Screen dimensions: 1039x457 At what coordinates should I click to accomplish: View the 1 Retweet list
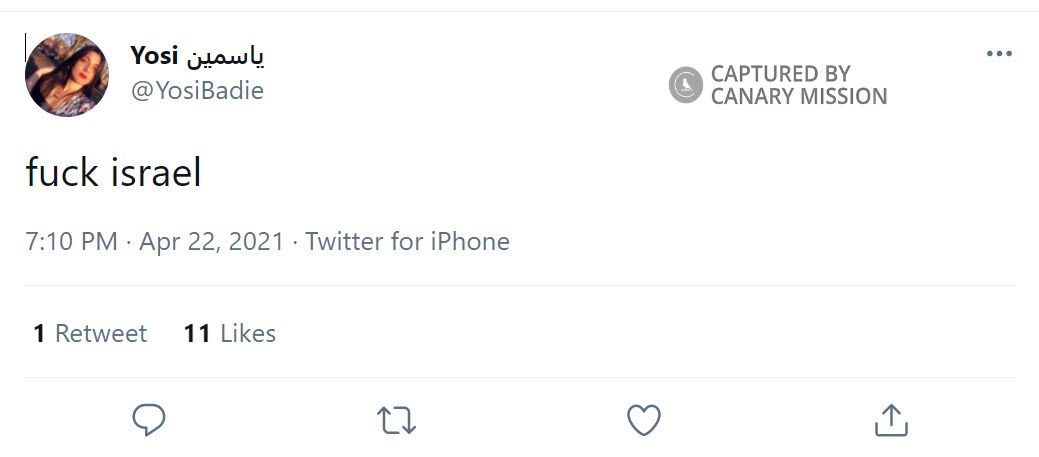pos(90,333)
